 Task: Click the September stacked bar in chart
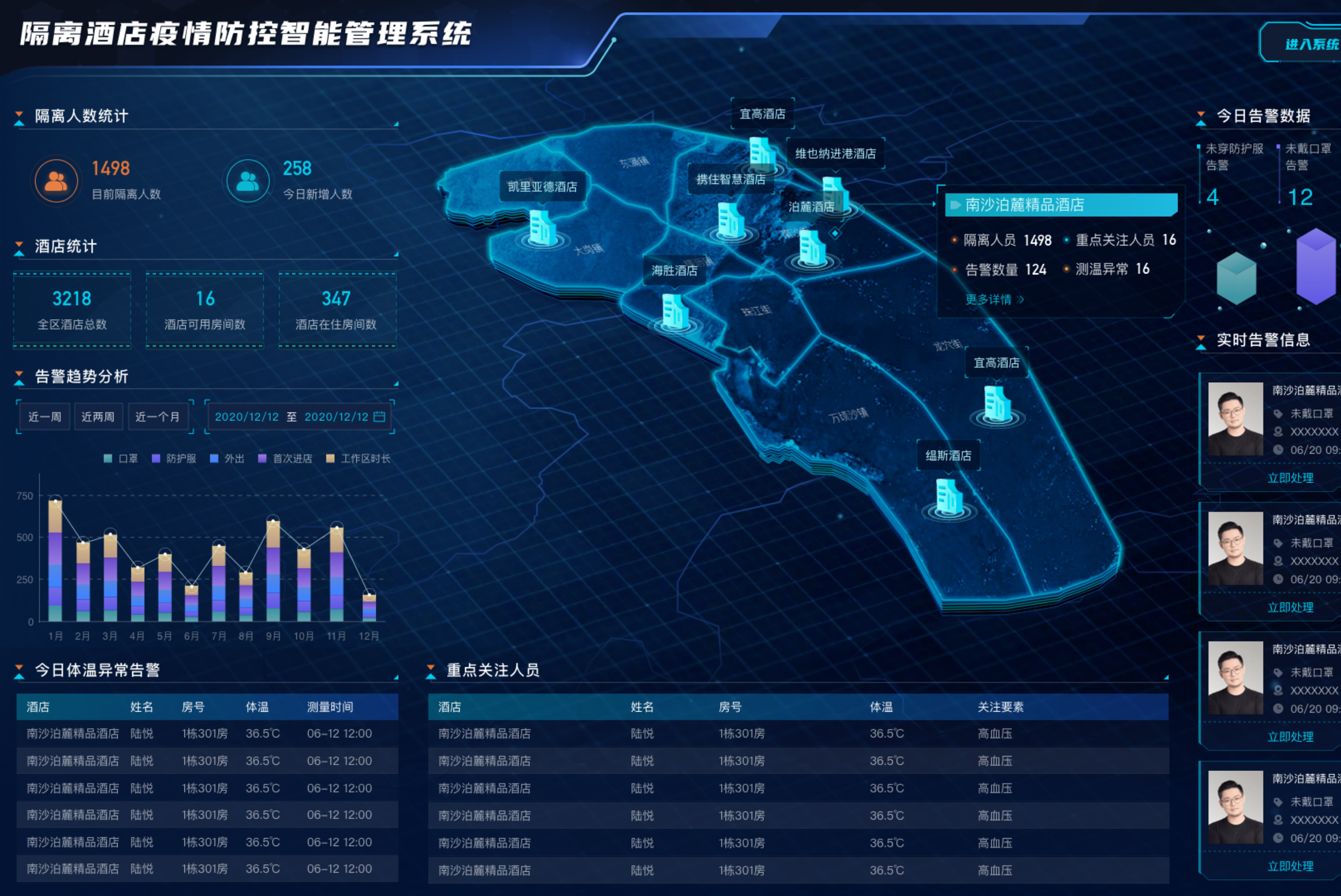pos(273,571)
